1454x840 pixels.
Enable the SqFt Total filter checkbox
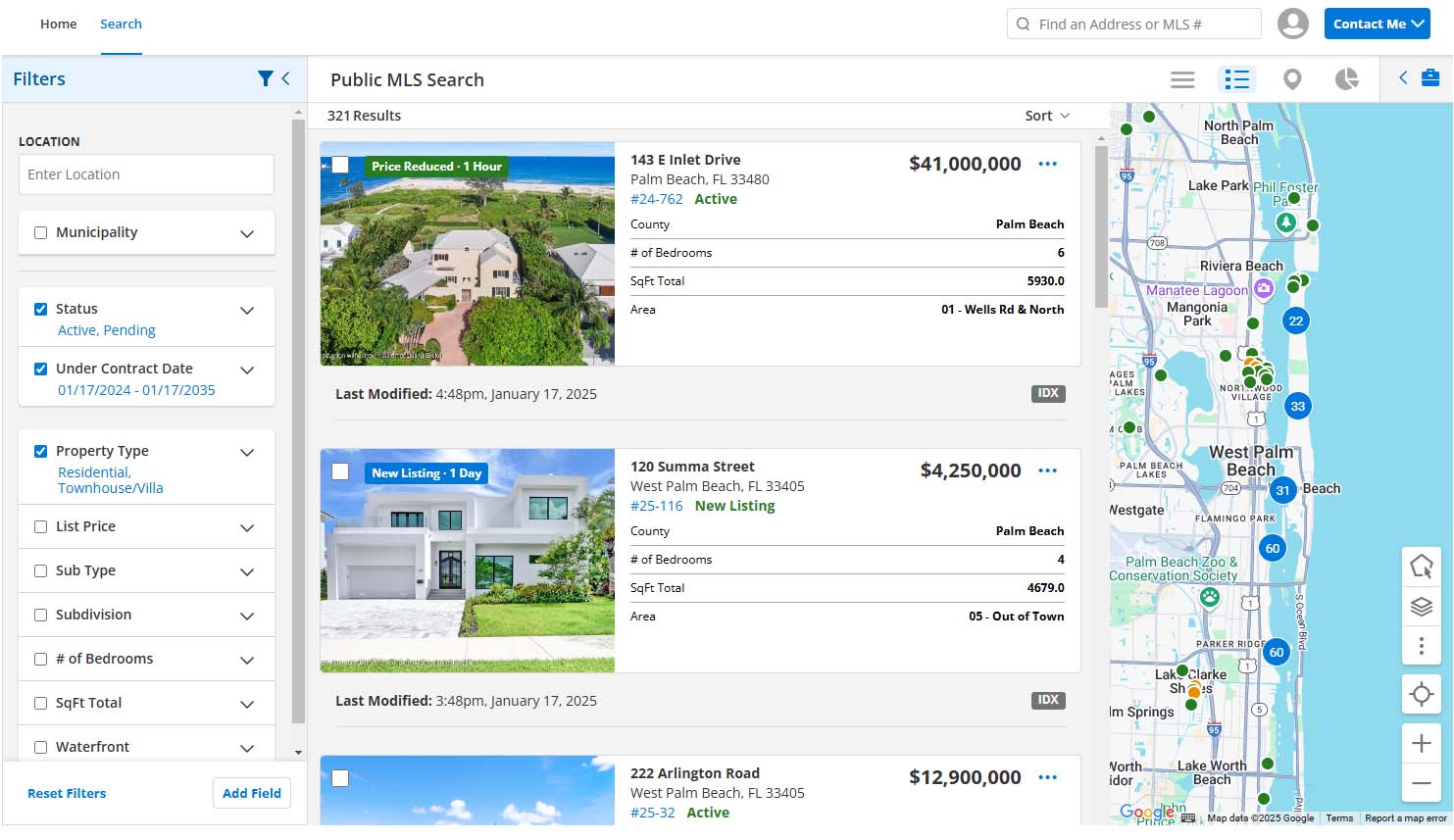click(40, 704)
